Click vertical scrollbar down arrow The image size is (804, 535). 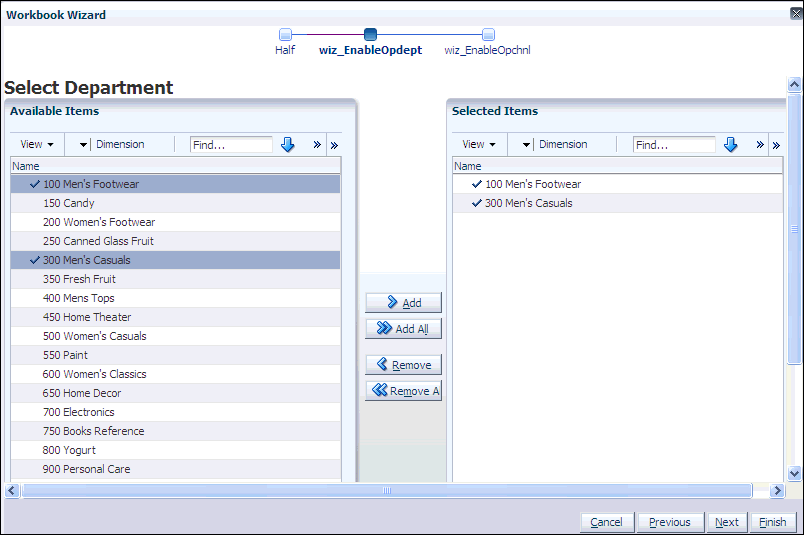794,473
